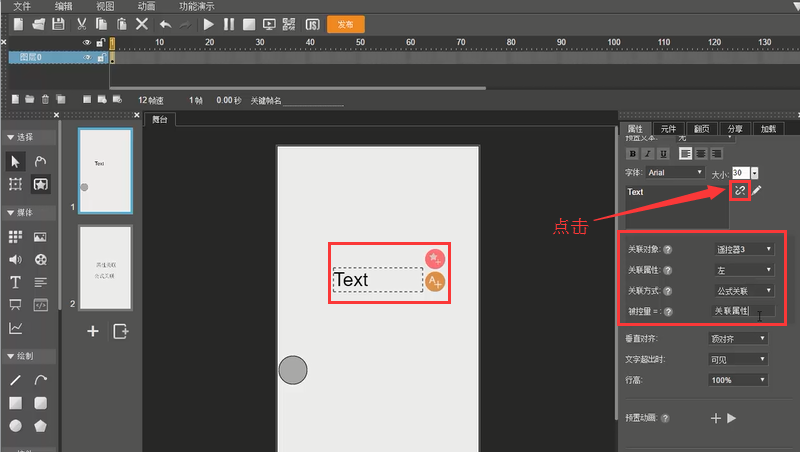
Task: Select the 图层0 layer row
Action: tap(58, 57)
